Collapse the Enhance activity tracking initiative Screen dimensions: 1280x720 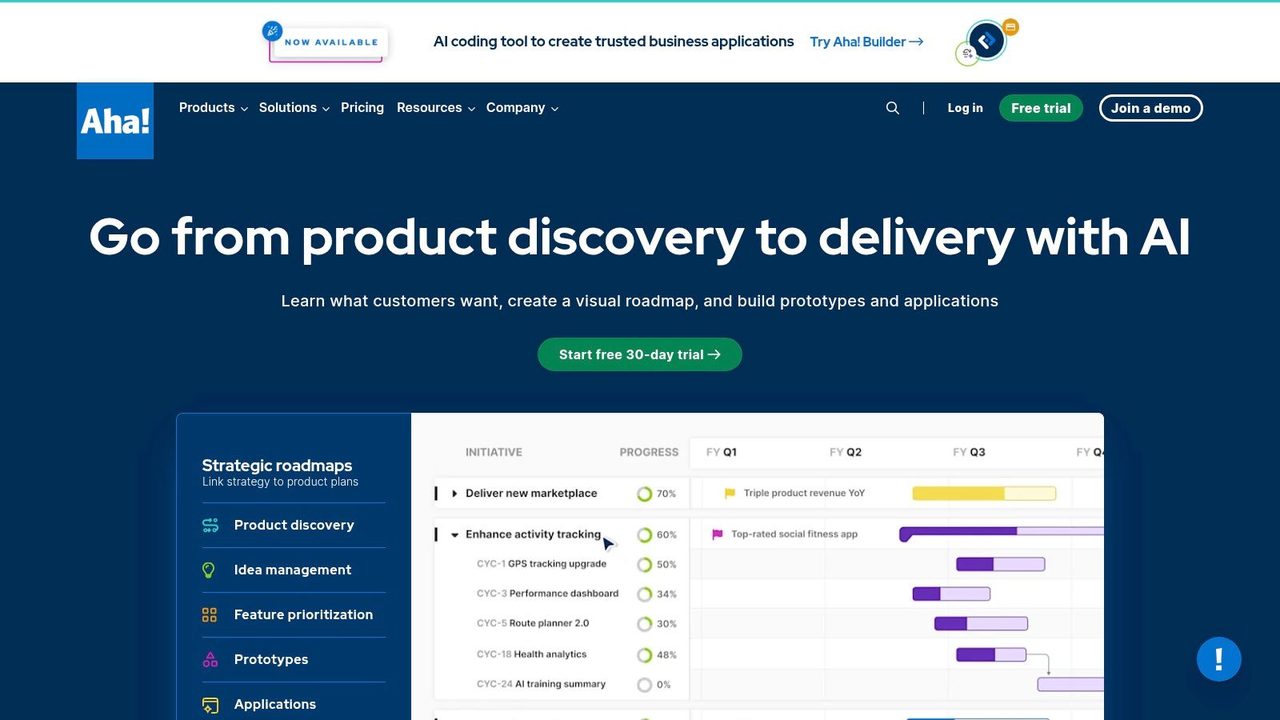pyautogui.click(x=455, y=535)
